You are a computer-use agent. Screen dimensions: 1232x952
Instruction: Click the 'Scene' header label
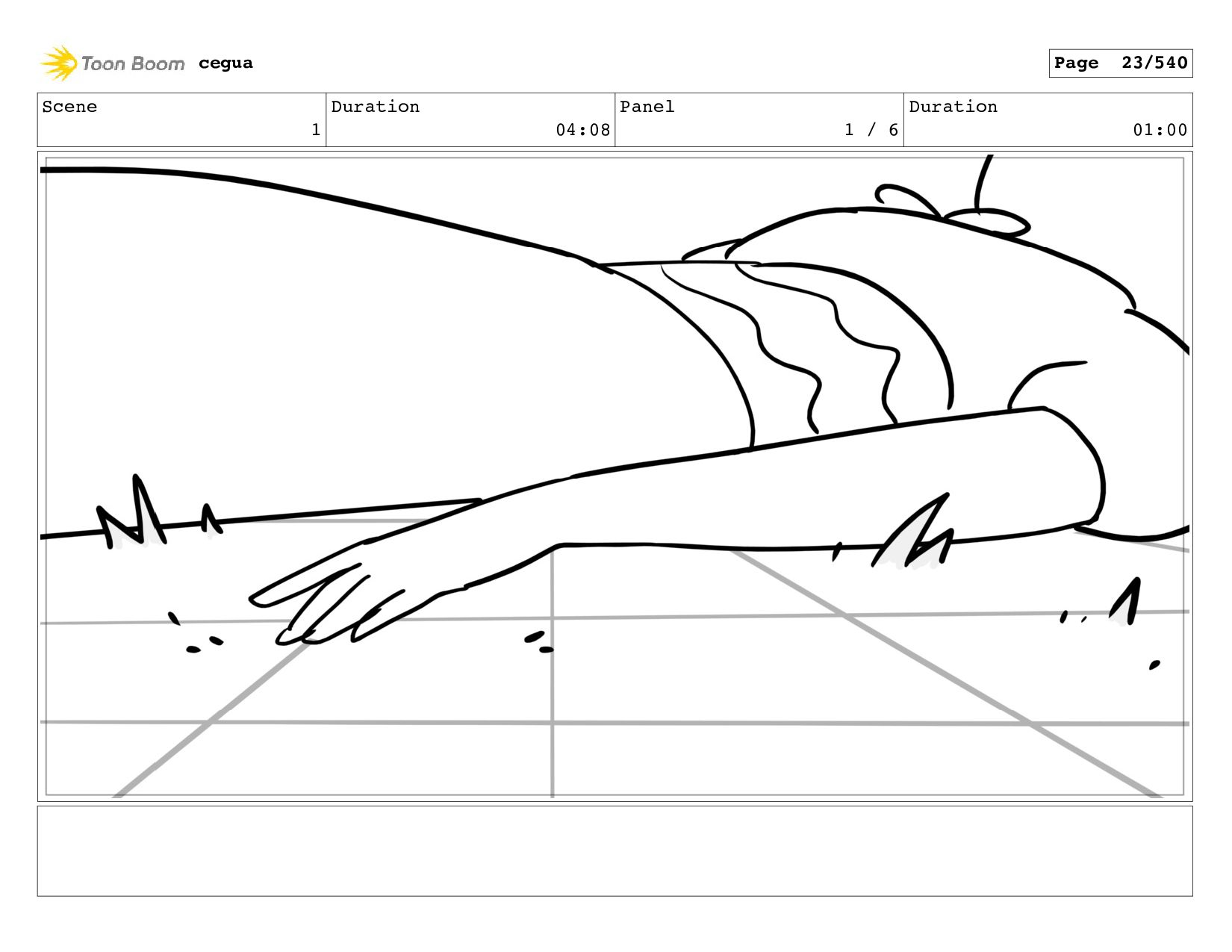tap(69, 107)
